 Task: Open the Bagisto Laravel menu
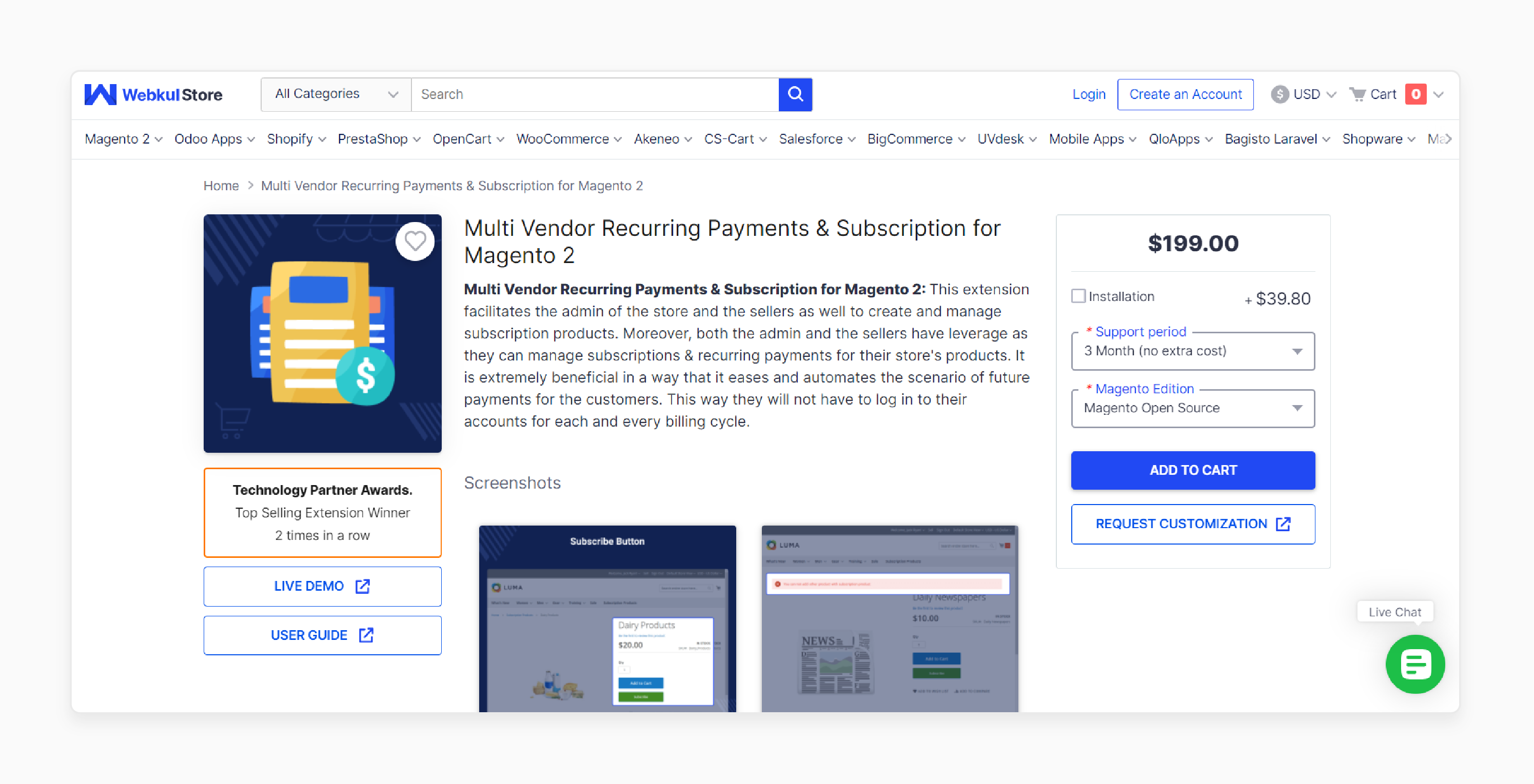[1277, 139]
